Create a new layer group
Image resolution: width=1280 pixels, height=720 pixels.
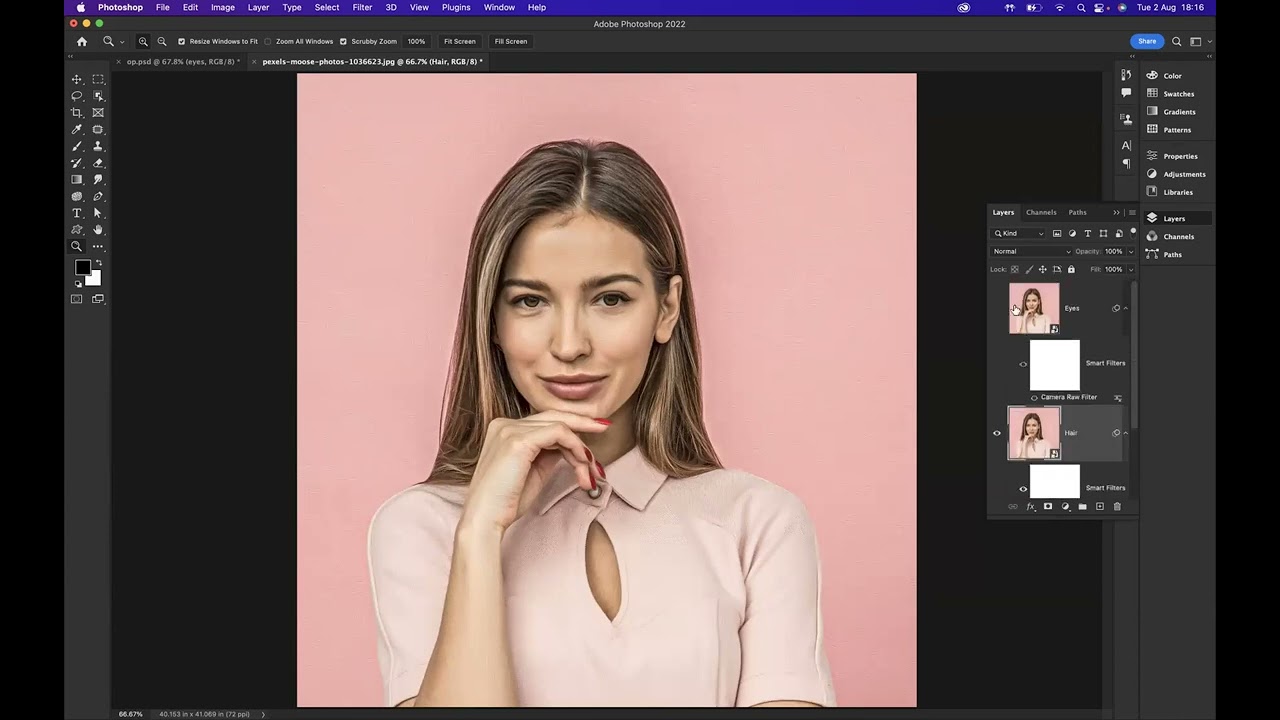(1082, 507)
